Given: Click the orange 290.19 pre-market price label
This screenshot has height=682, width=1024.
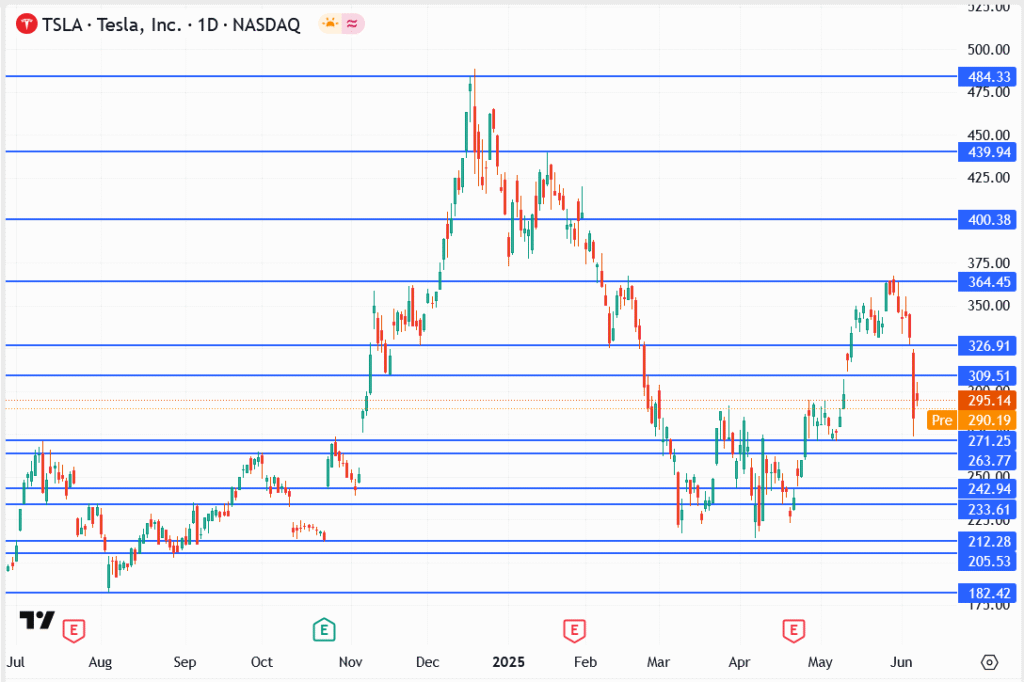Looking at the screenshot, I should 986,420.
